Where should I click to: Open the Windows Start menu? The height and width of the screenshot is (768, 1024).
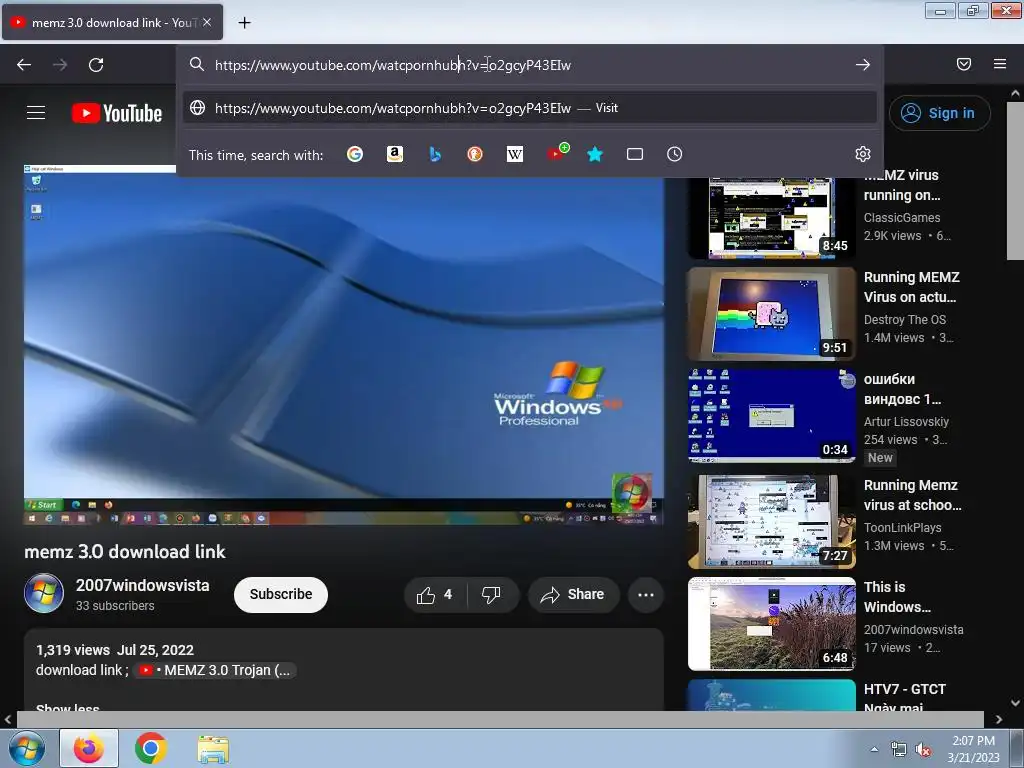27,748
